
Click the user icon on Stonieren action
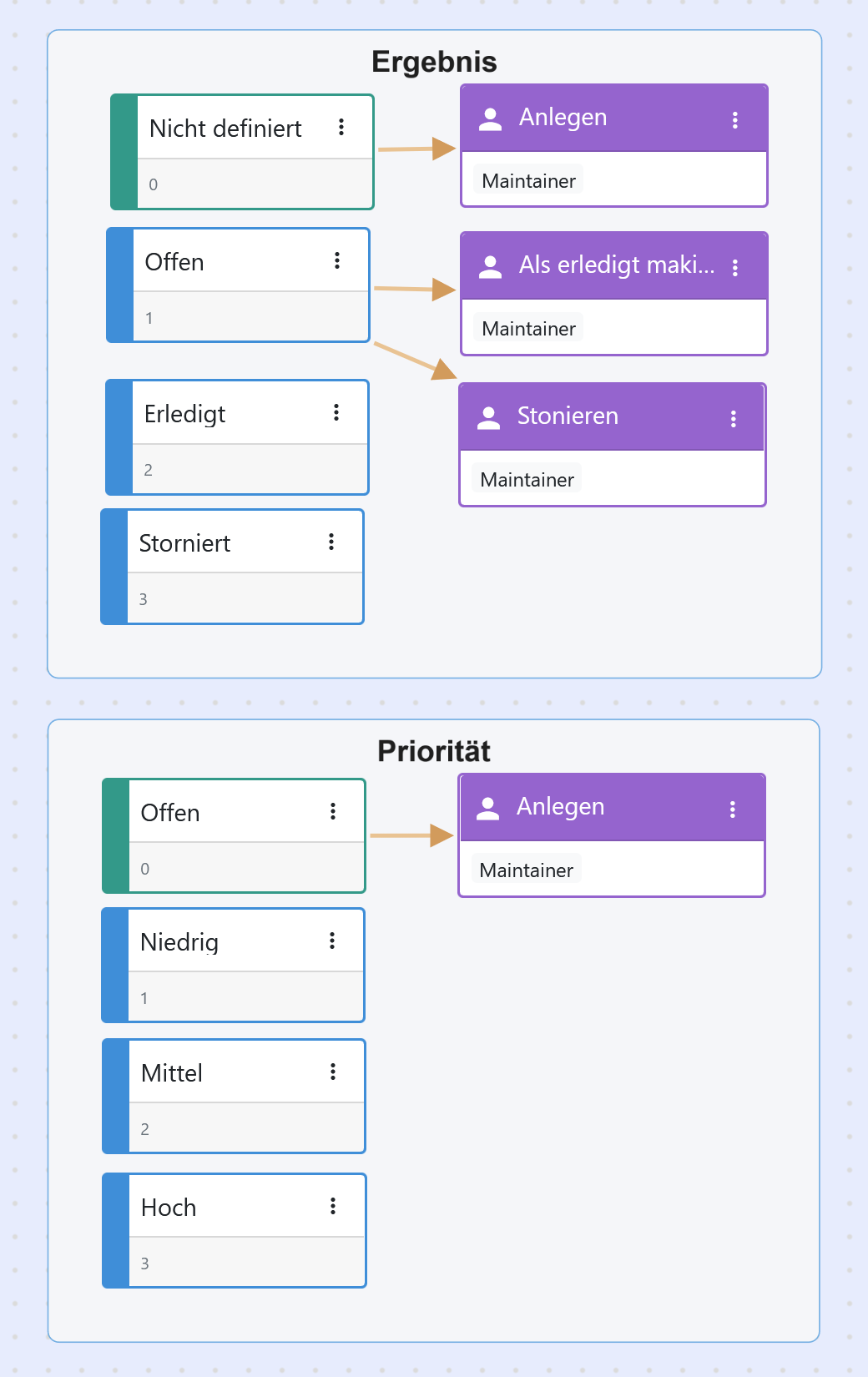[489, 417]
